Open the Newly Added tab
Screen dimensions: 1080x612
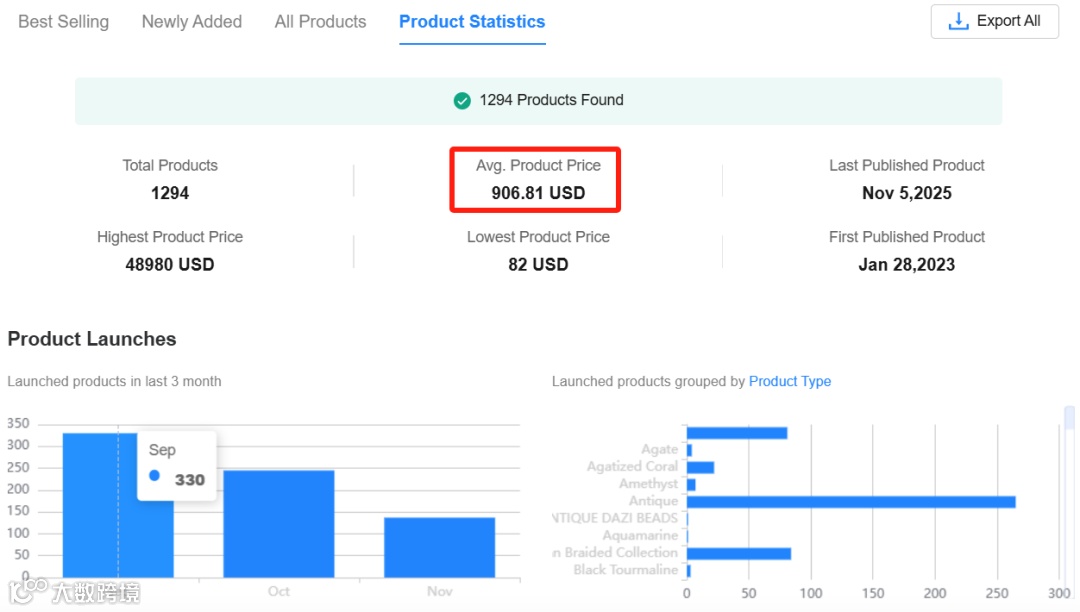pyautogui.click(x=192, y=22)
